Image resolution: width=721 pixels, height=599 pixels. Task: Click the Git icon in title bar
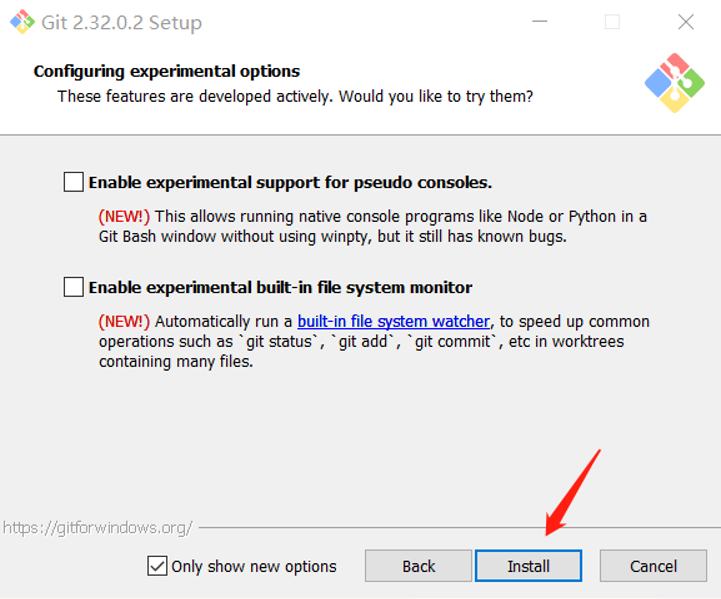point(22,22)
